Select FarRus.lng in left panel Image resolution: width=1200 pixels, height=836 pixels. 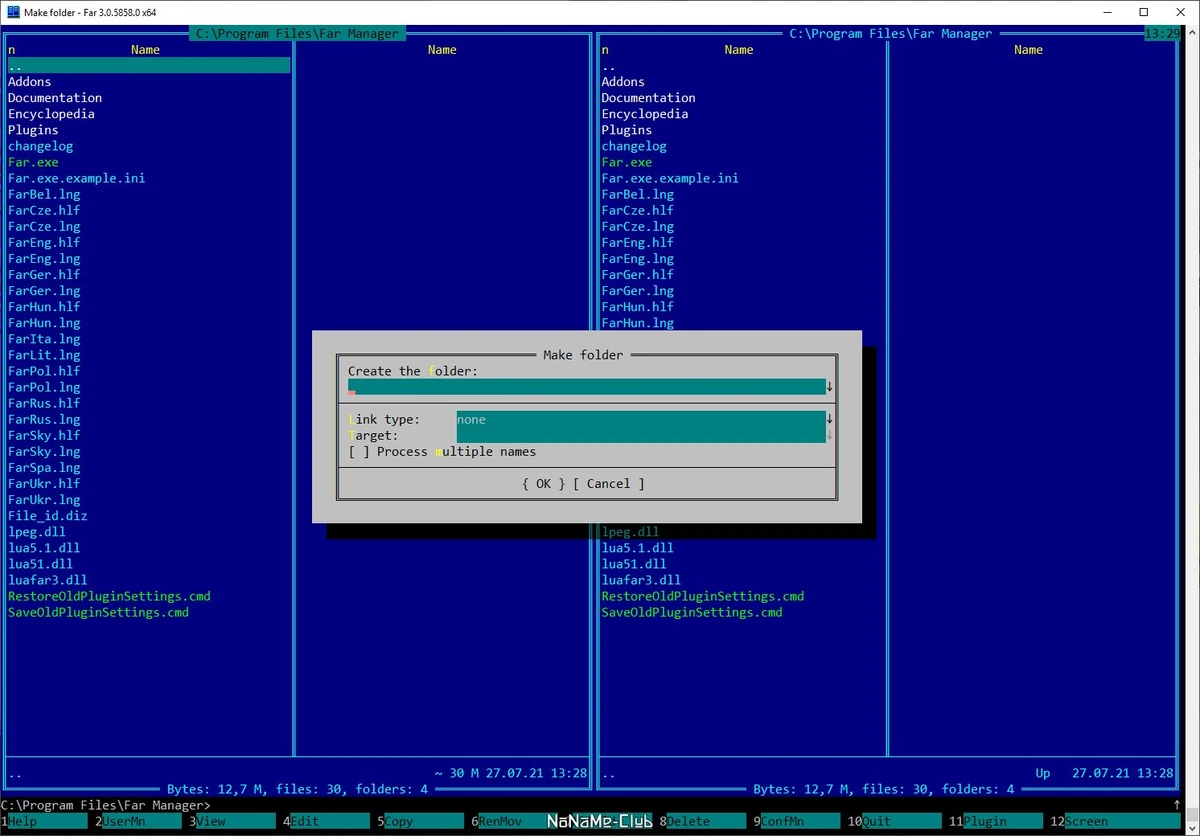click(x=44, y=419)
